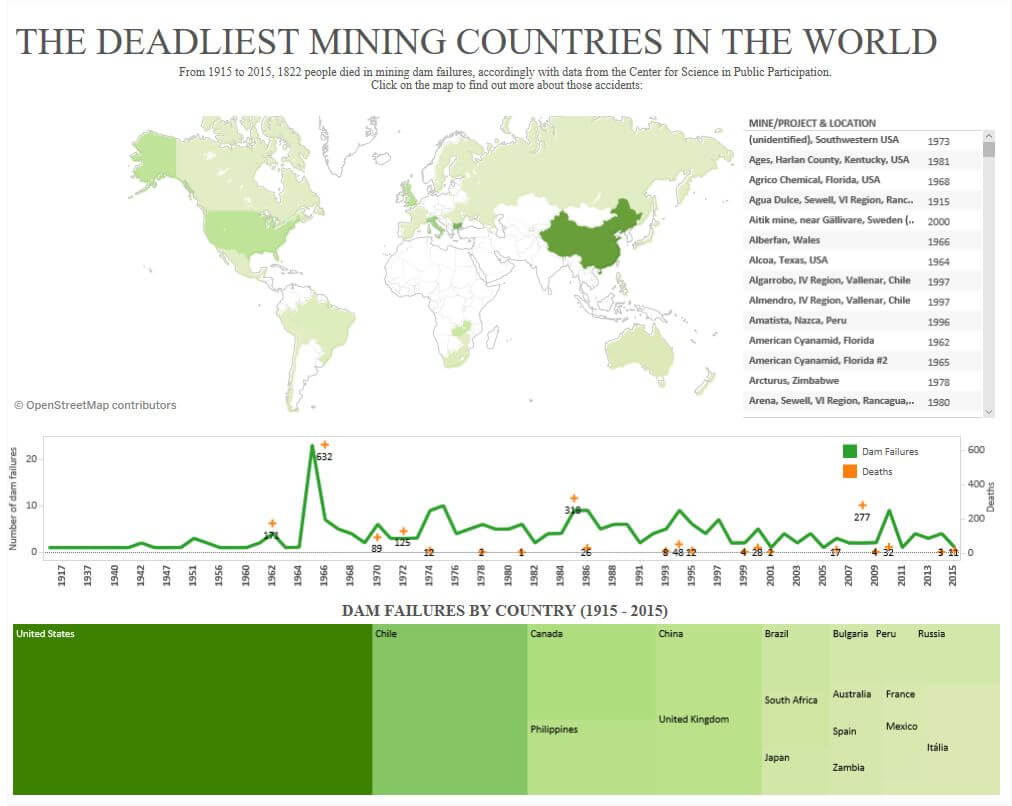Open the OpenStreetMap contributors attribution link
1012x806 pixels.
click(95, 405)
